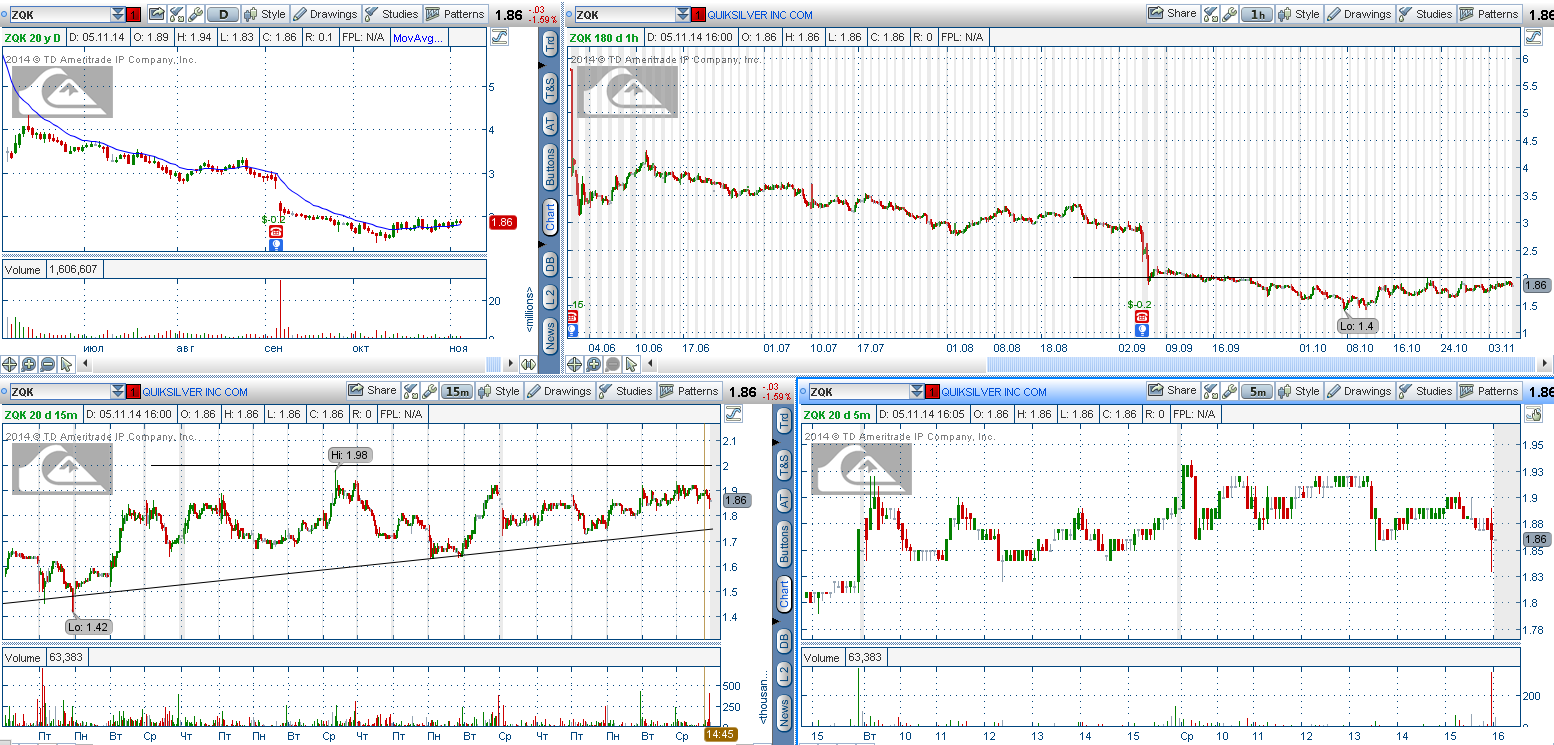
Task: Open quick study icon on 1h chart toolbar
Action: click(1210, 14)
